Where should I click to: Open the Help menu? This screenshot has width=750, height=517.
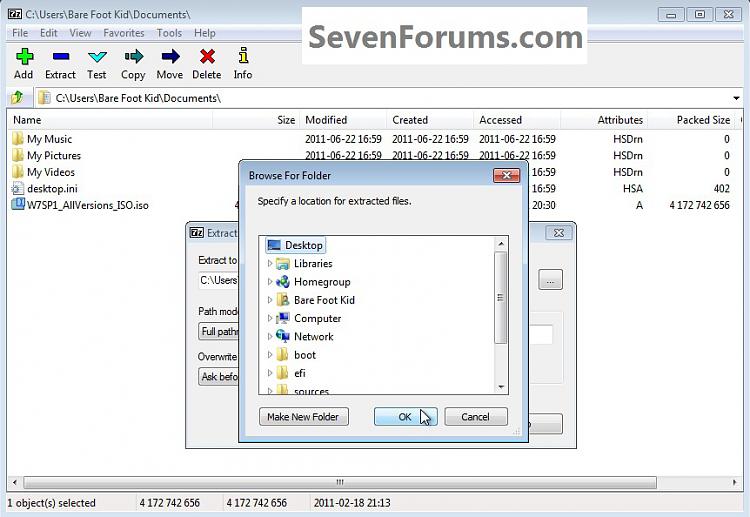click(204, 33)
